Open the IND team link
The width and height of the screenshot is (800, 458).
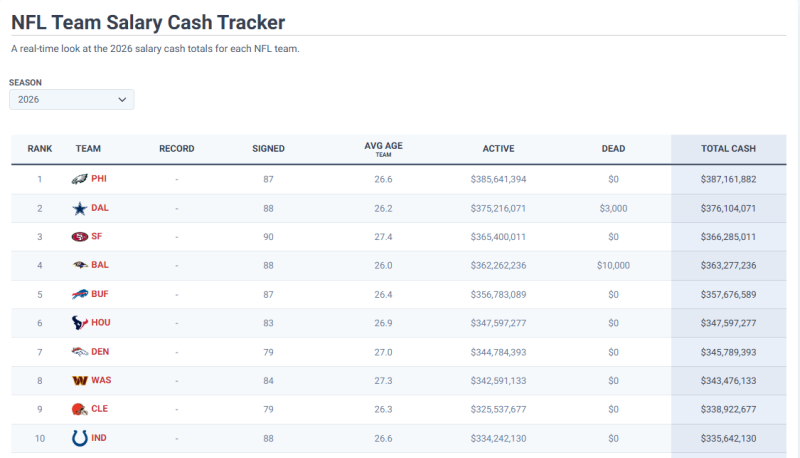(99, 438)
